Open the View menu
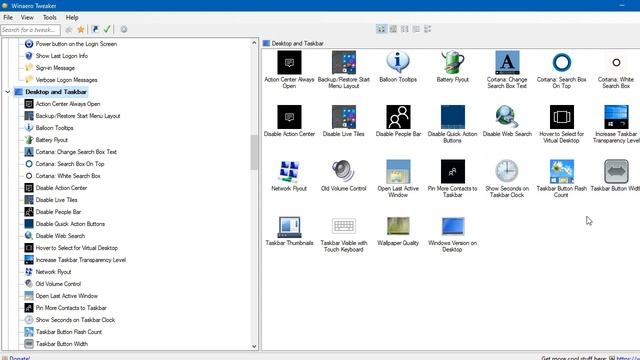The image size is (640, 360). [x=27, y=18]
